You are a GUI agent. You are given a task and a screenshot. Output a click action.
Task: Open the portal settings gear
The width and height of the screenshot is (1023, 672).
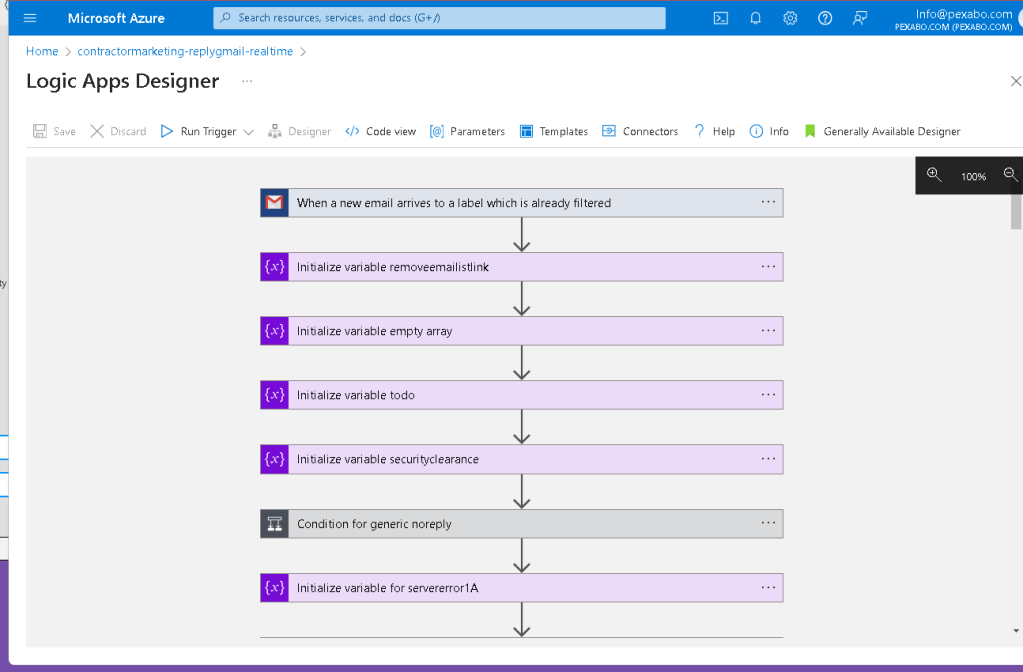[x=790, y=18]
